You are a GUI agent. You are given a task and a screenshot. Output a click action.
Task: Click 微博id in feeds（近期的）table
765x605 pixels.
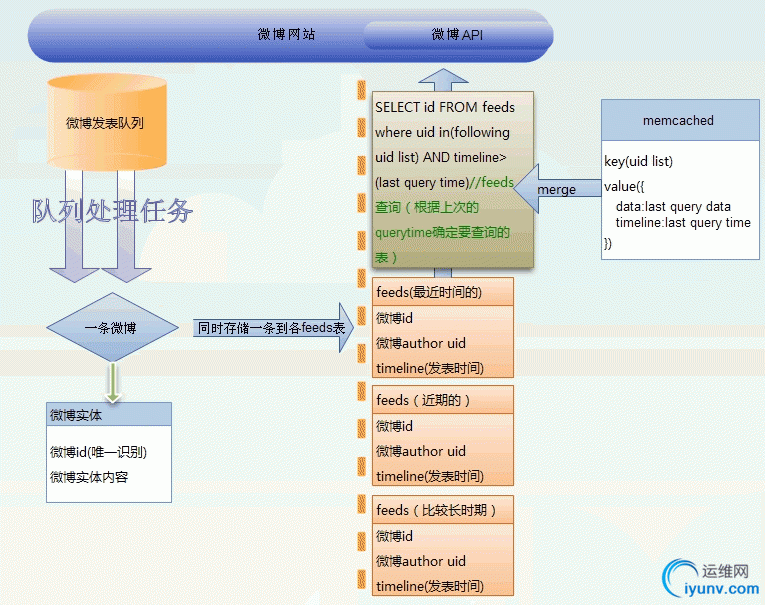tap(394, 426)
